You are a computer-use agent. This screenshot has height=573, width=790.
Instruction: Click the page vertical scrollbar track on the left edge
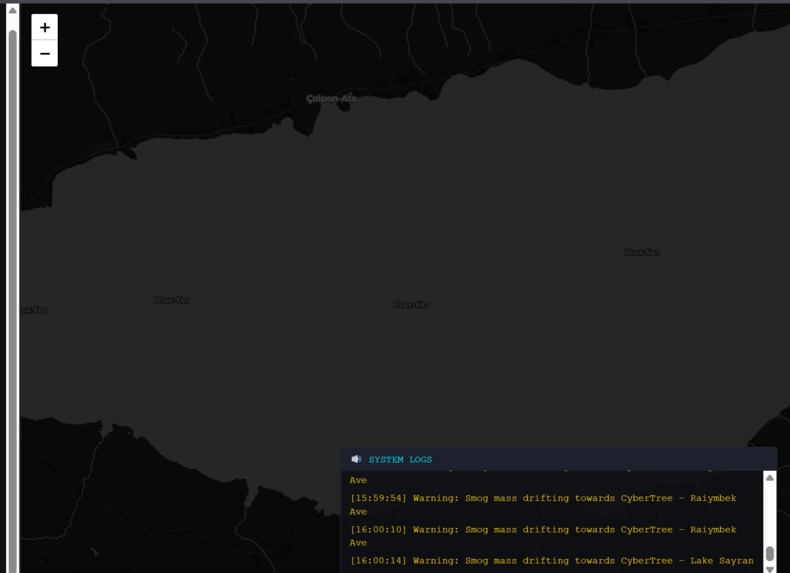13,300
